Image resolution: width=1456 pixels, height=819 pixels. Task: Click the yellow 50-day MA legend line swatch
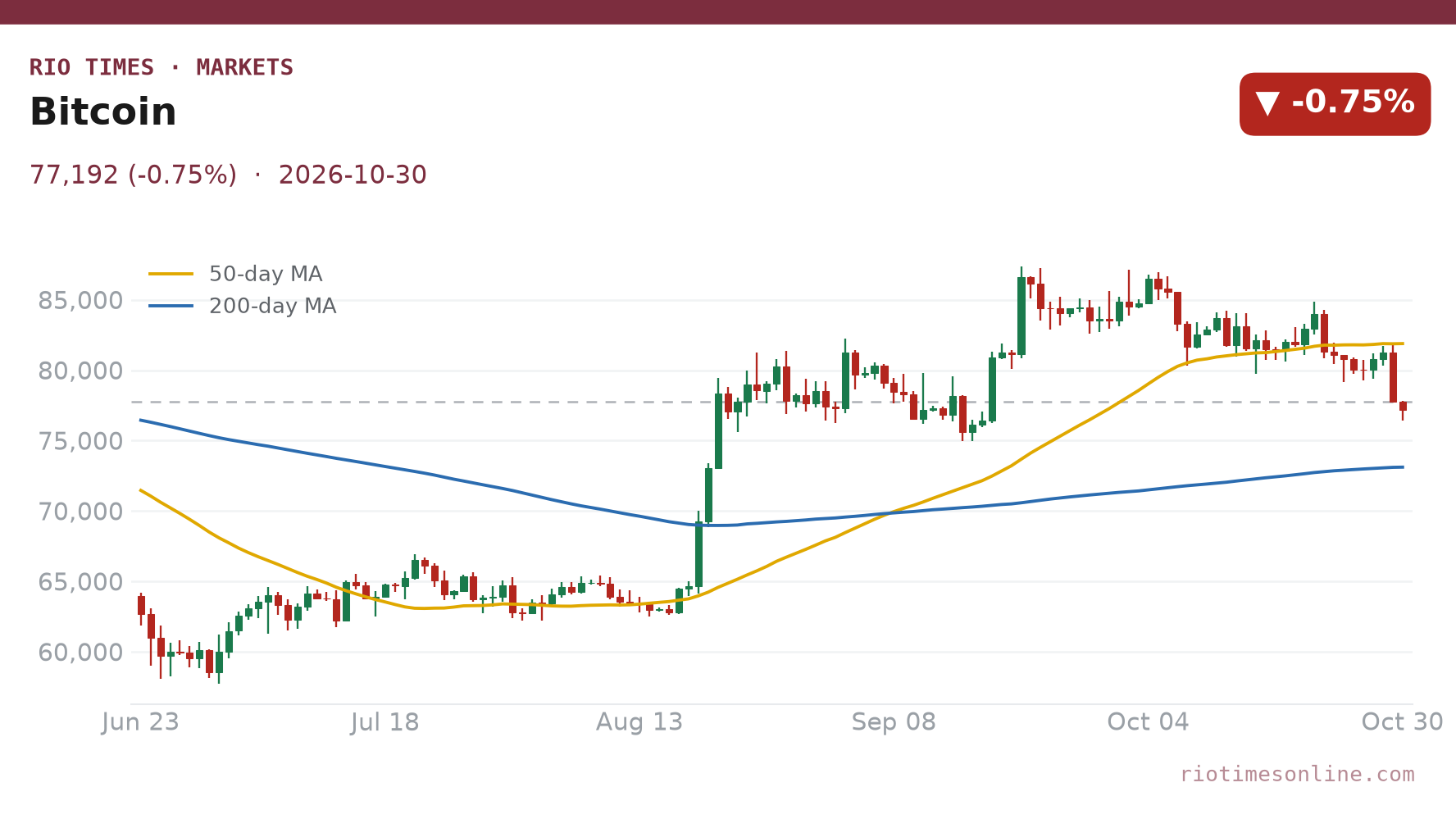point(171,274)
